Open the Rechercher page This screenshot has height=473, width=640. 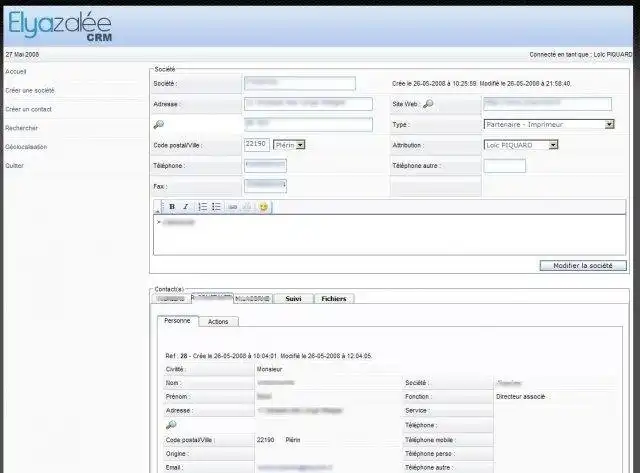click(x=22, y=128)
